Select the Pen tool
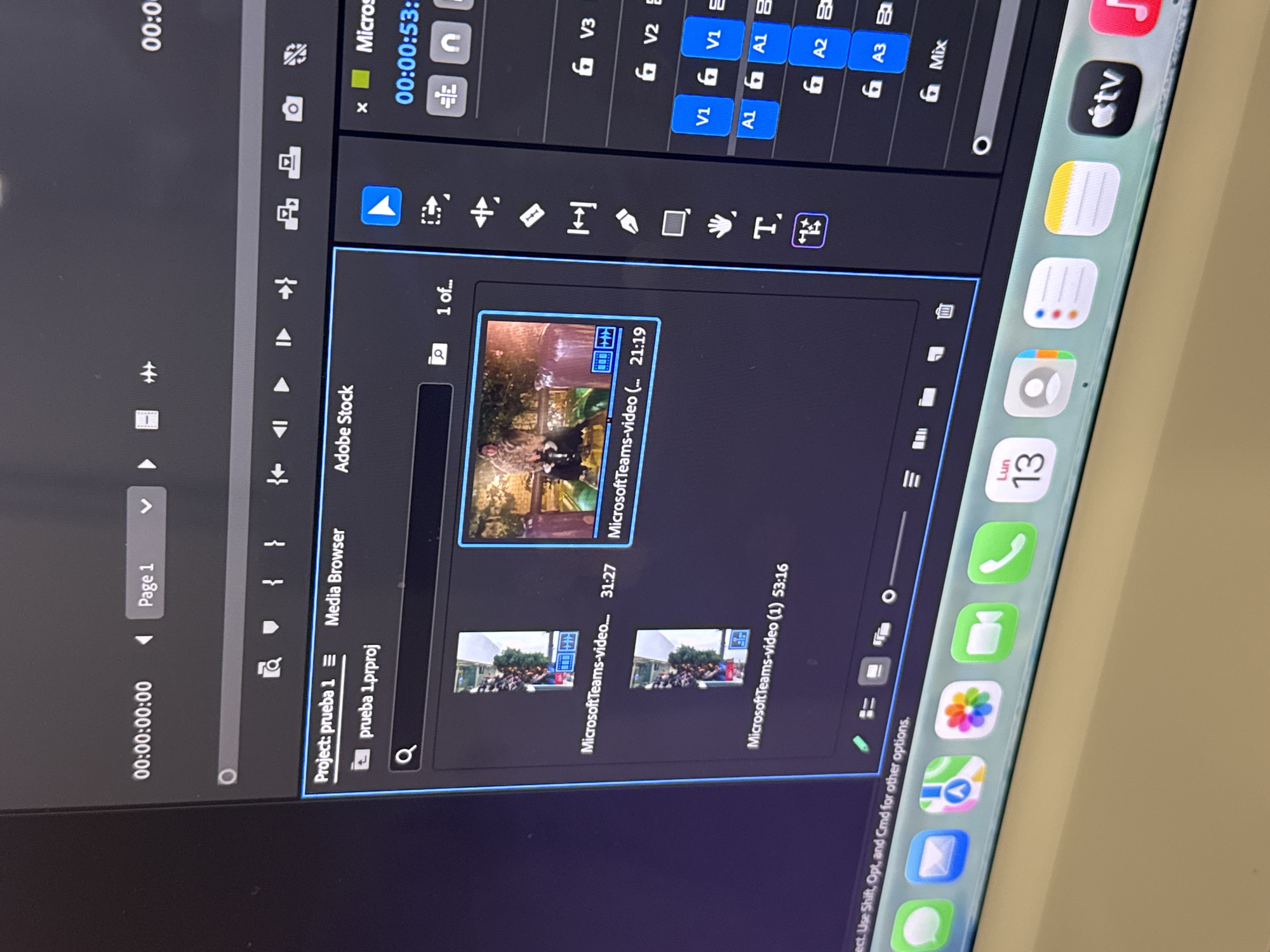 pyautogui.click(x=627, y=221)
